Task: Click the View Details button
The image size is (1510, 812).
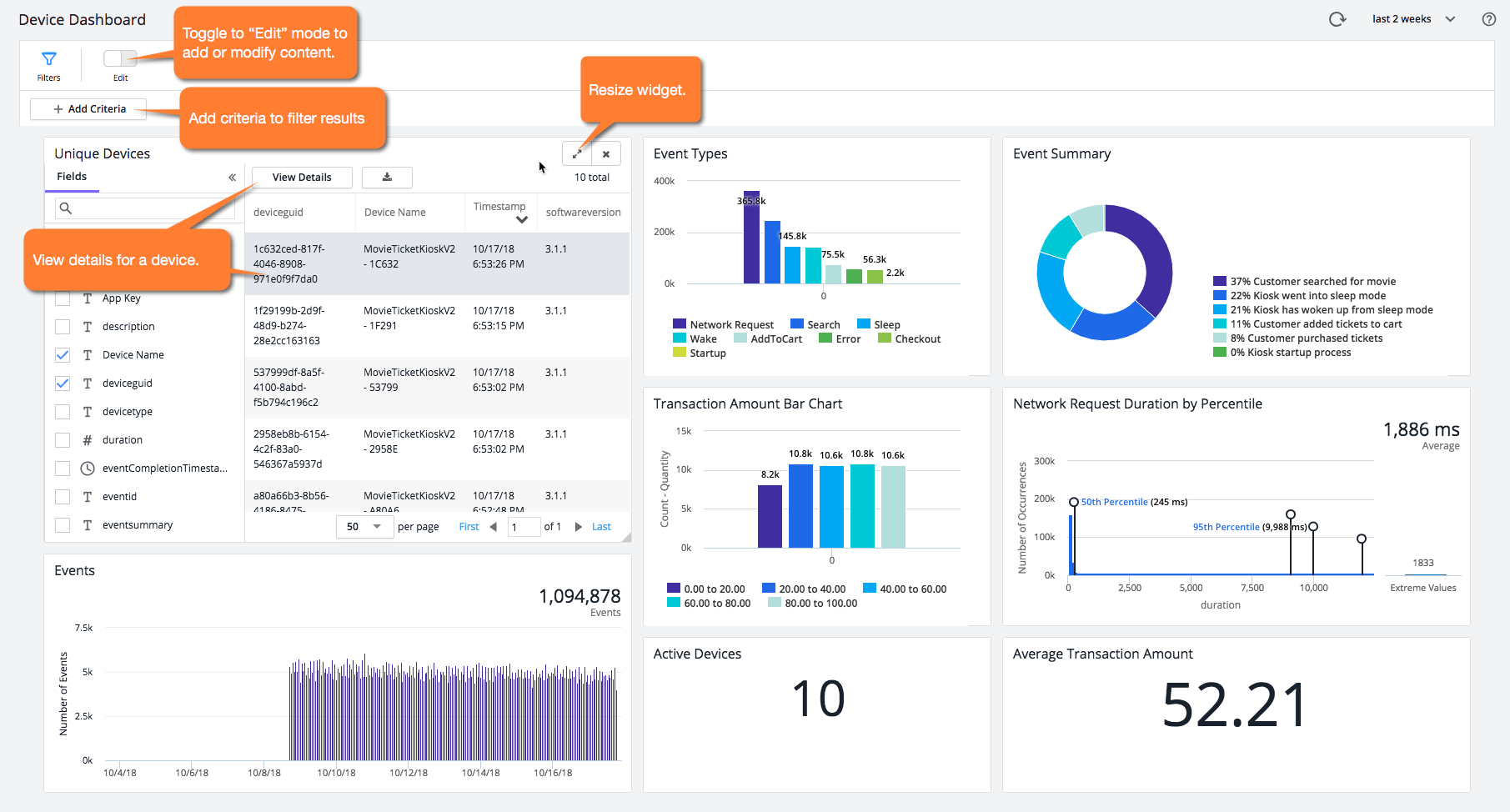Action: pyautogui.click(x=302, y=178)
